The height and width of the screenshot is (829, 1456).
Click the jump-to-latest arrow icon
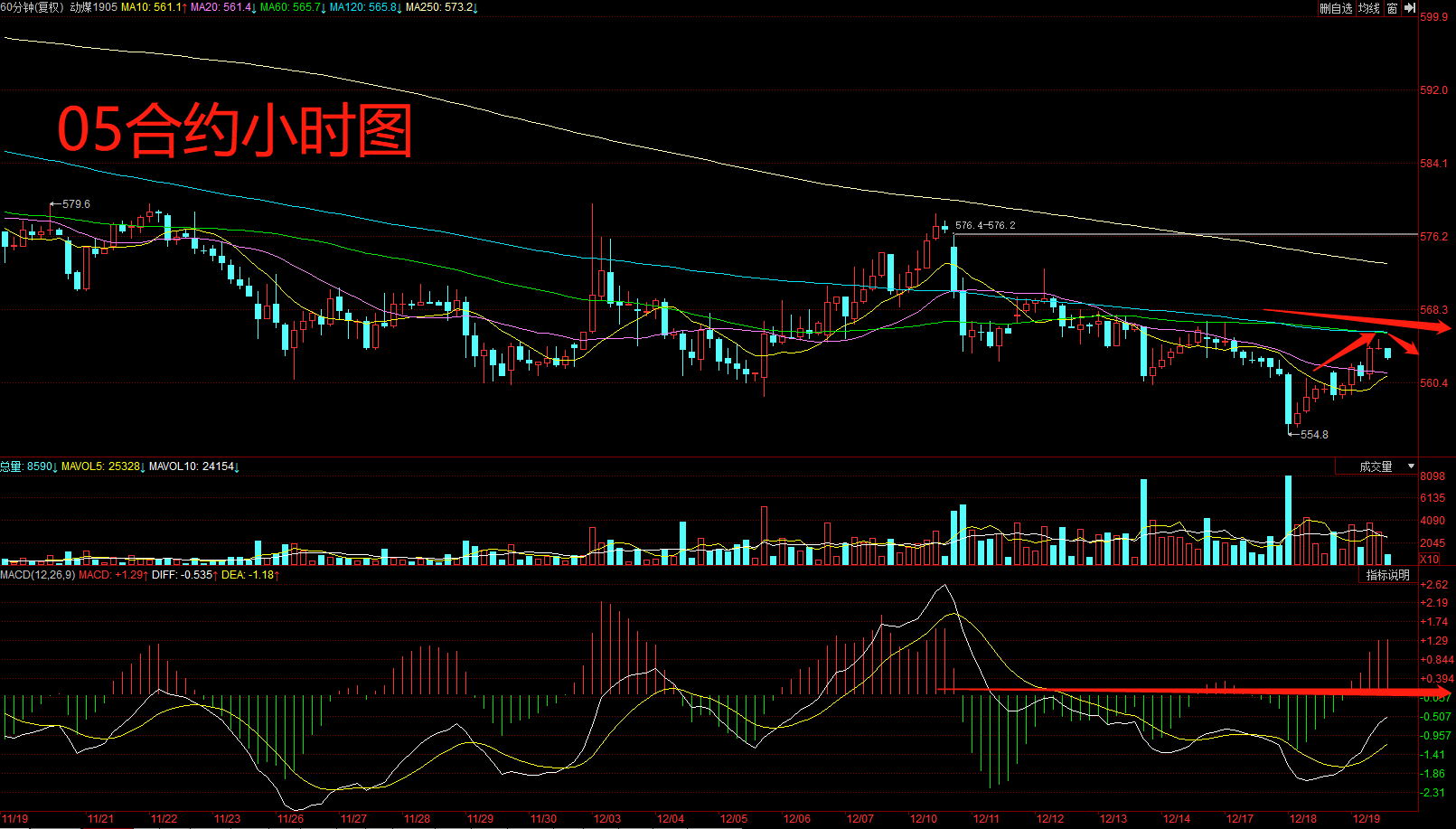tap(1410, 8)
